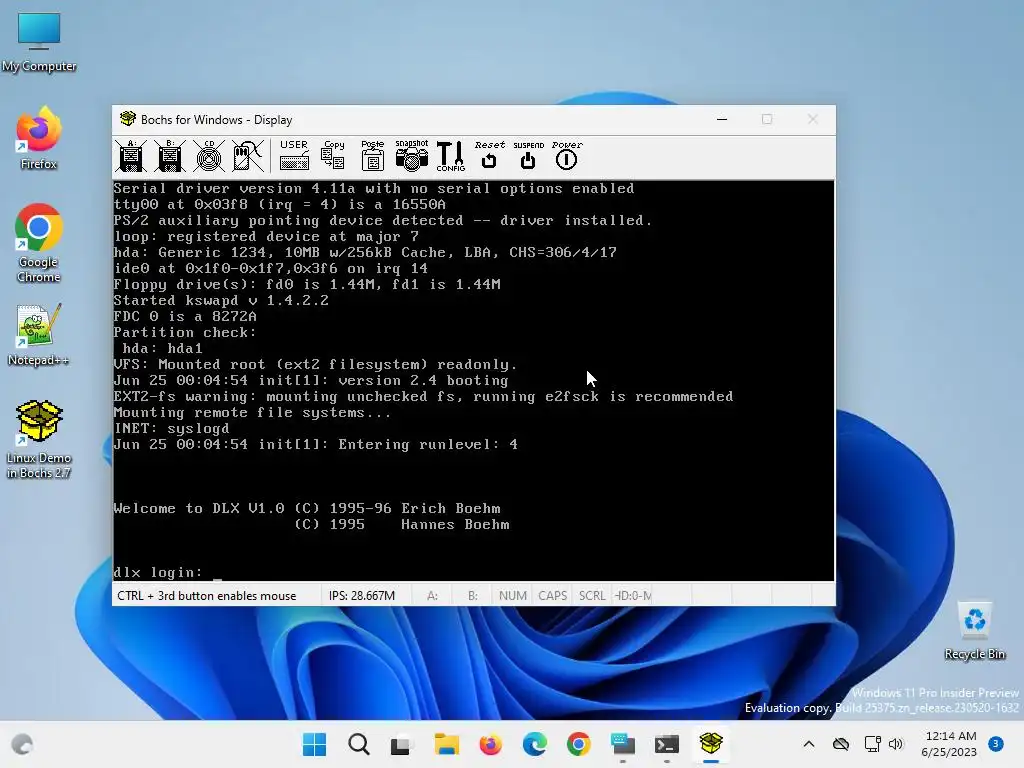Click the Bochs title bar app icon
The width and height of the screenshot is (1024, 768).
(127, 119)
